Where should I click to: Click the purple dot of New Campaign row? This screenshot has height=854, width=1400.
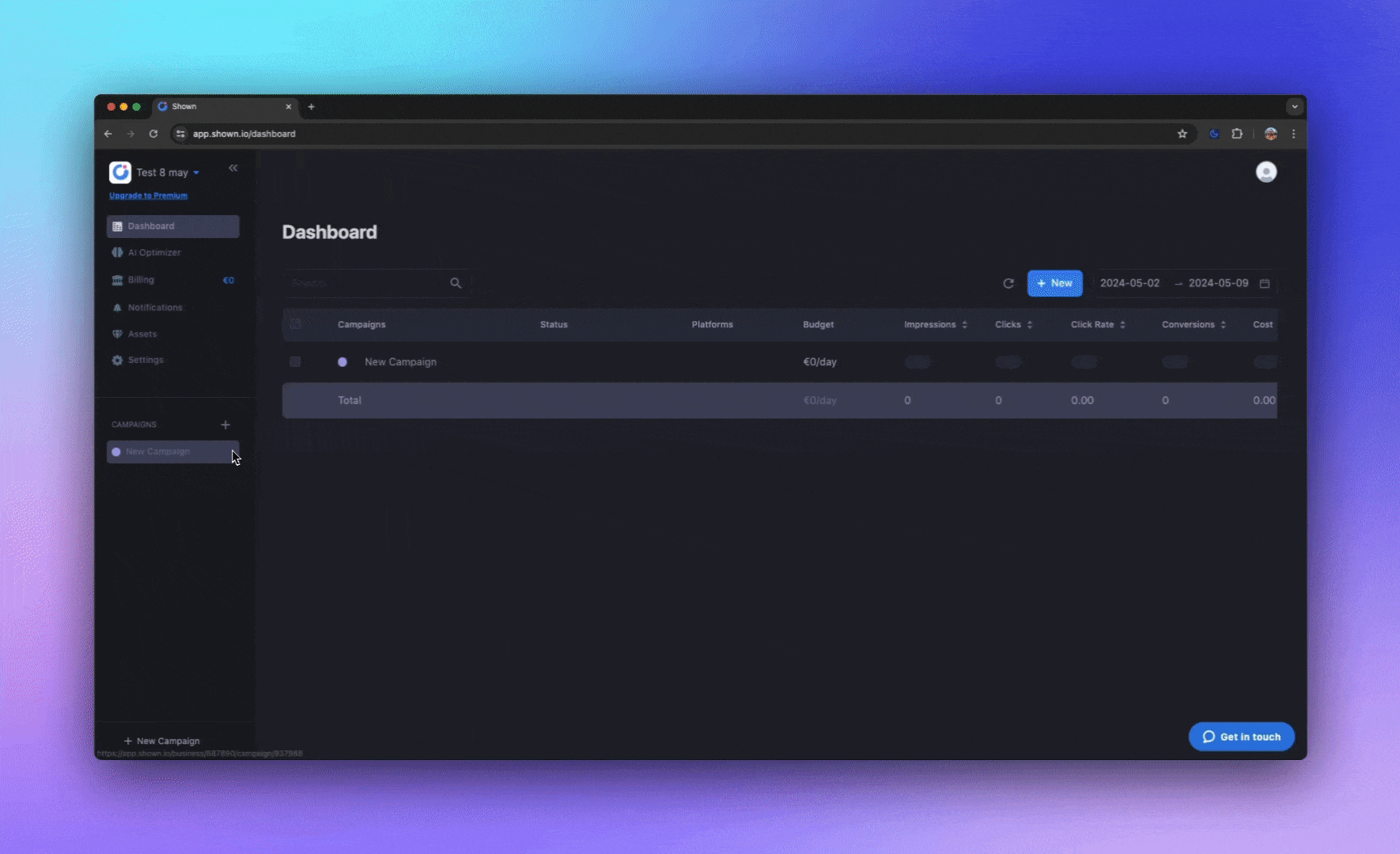point(342,362)
